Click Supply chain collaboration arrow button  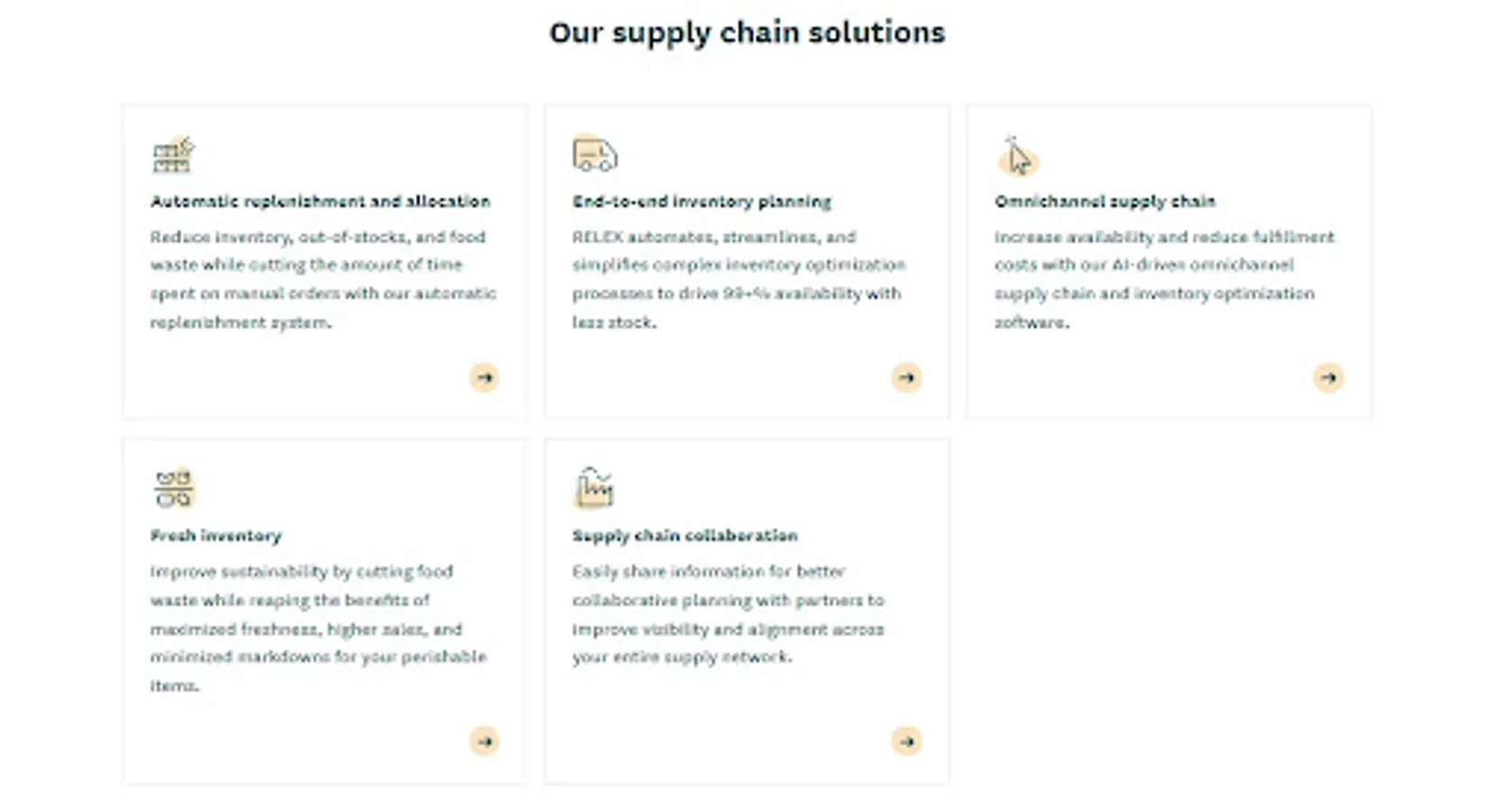pyautogui.click(x=906, y=742)
